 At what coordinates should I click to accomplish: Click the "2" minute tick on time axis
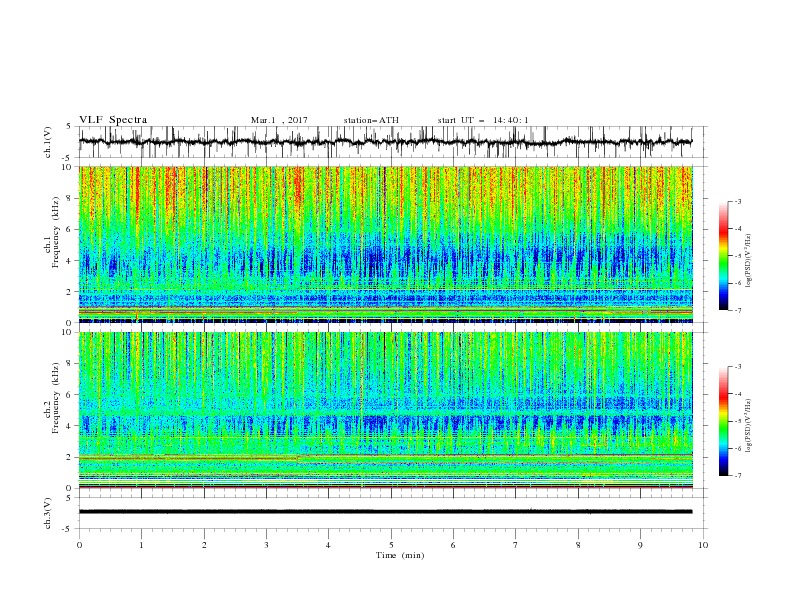pos(204,545)
